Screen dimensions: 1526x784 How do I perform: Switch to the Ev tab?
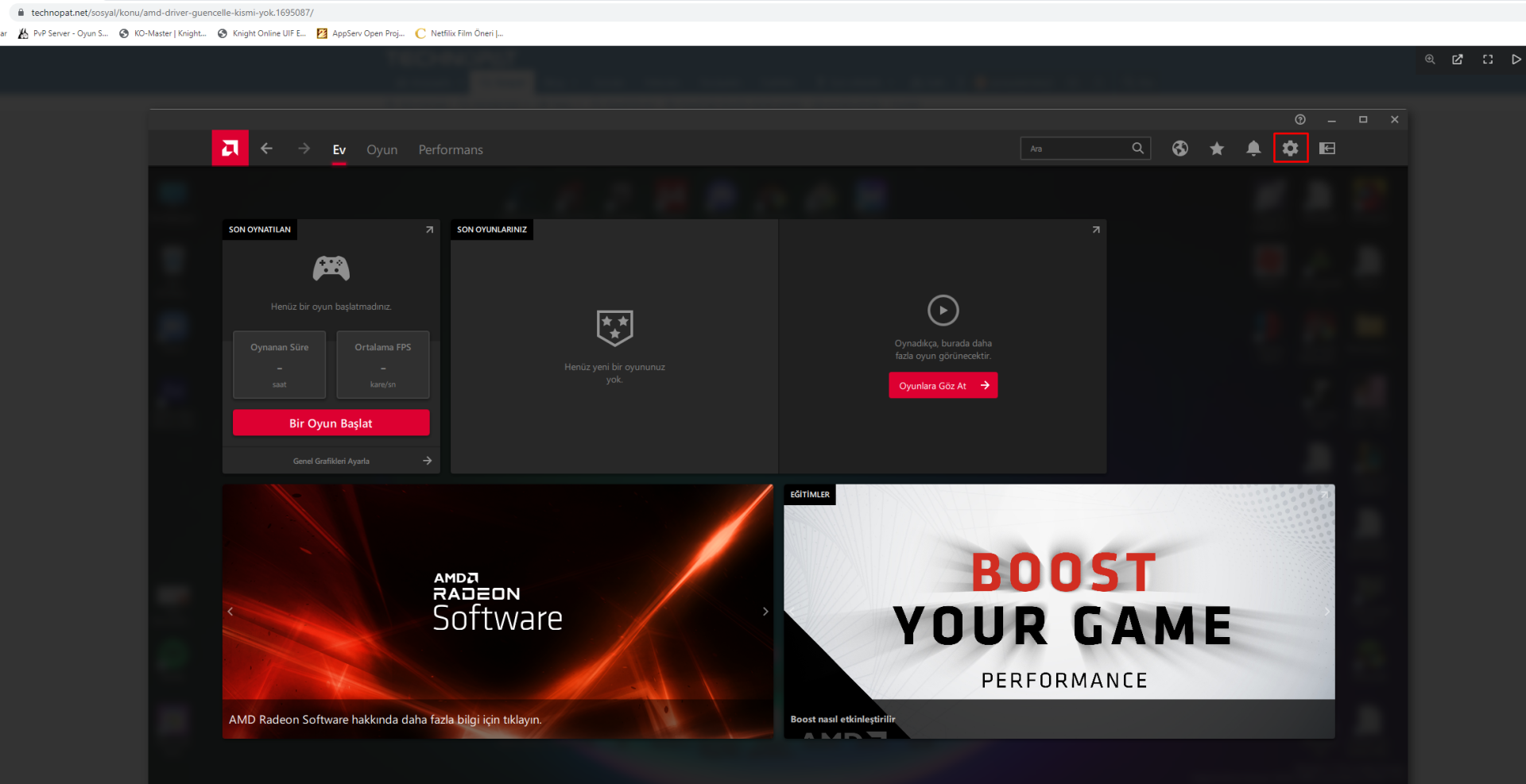click(339, 149)
